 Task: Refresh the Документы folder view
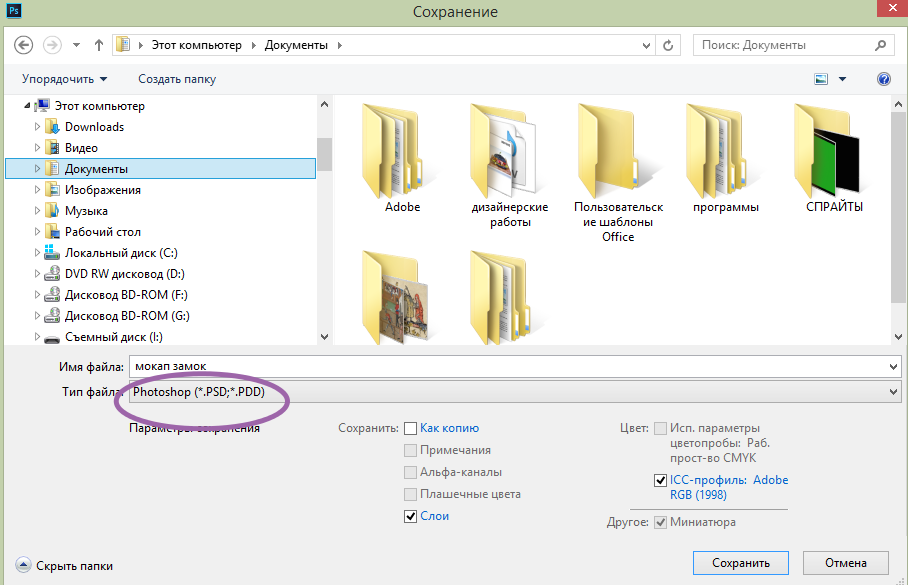click(668, 45)
